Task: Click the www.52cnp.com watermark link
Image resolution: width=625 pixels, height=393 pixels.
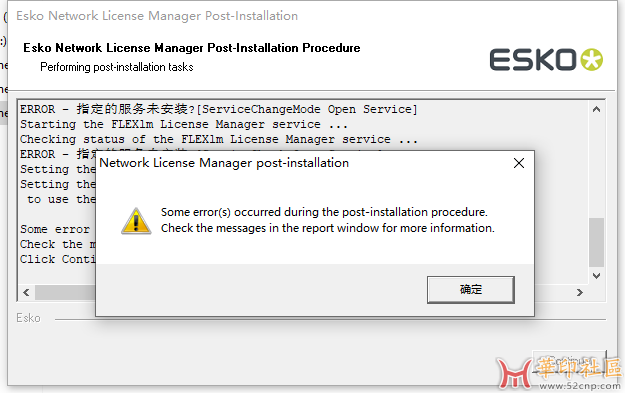Action: click(580, 385)
